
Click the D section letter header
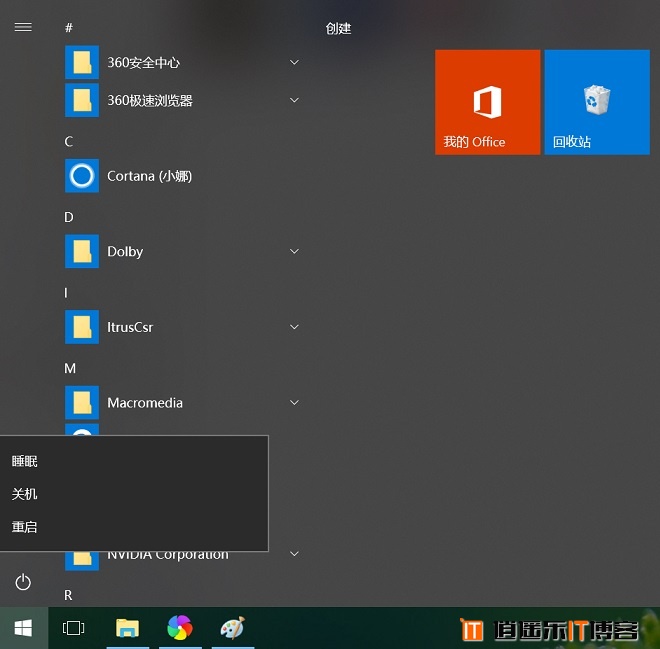tap(69, 217)
